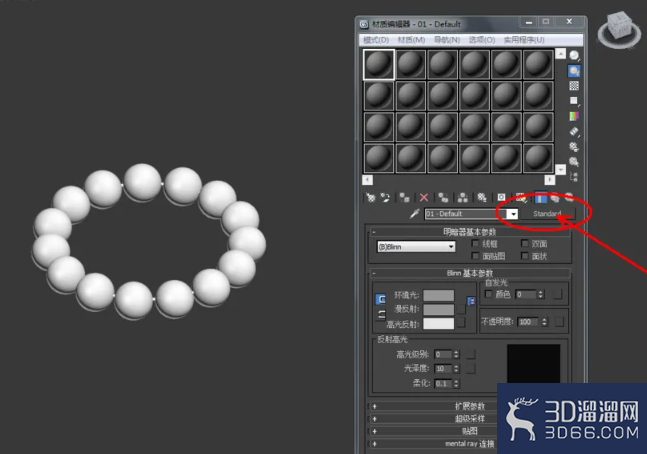Click the Video Color Check icon
Viewport: 647px width, 454px height.
(574, 116)
